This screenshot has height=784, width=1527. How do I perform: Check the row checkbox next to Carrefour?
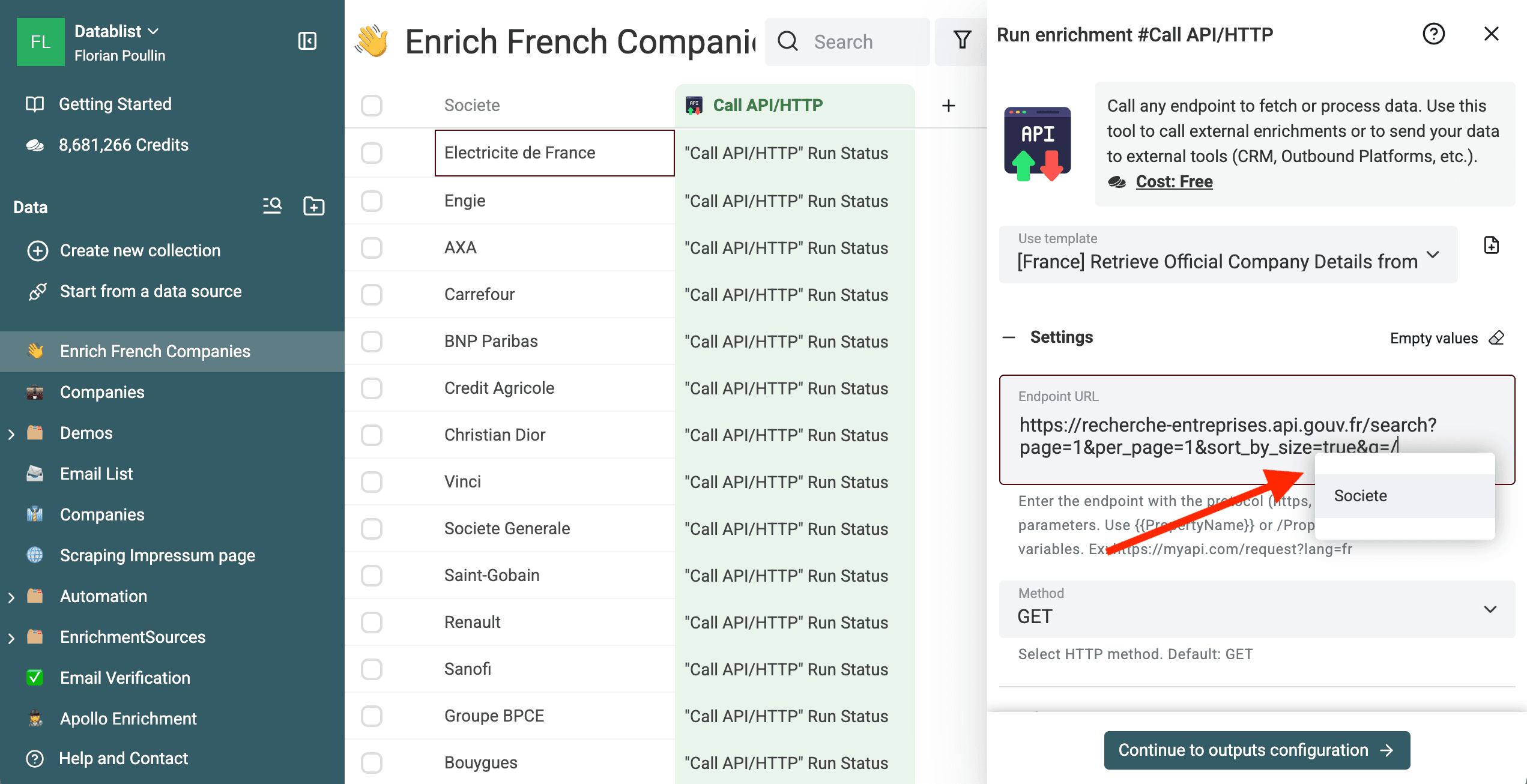click(x=372, y=294)
